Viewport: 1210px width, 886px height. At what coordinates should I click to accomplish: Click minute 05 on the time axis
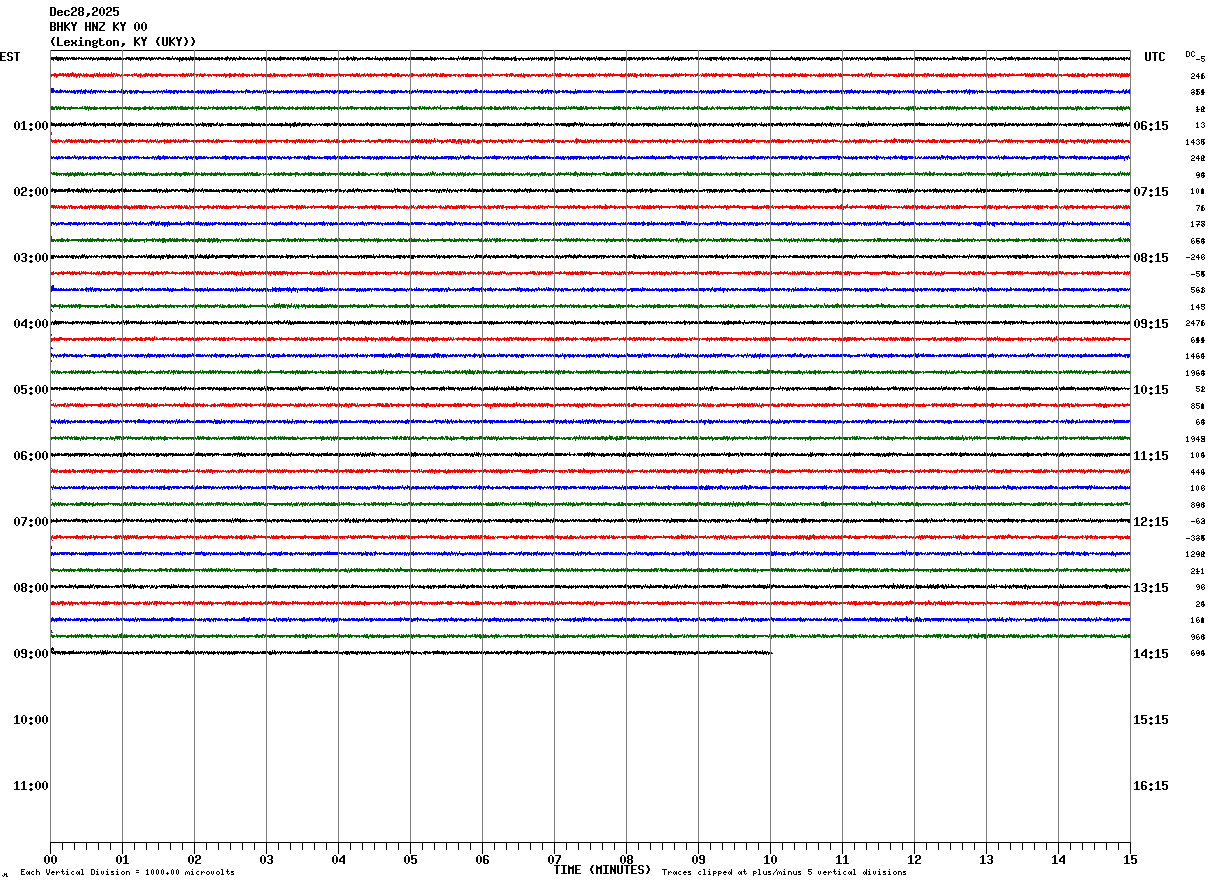click(x=410, y=859)
